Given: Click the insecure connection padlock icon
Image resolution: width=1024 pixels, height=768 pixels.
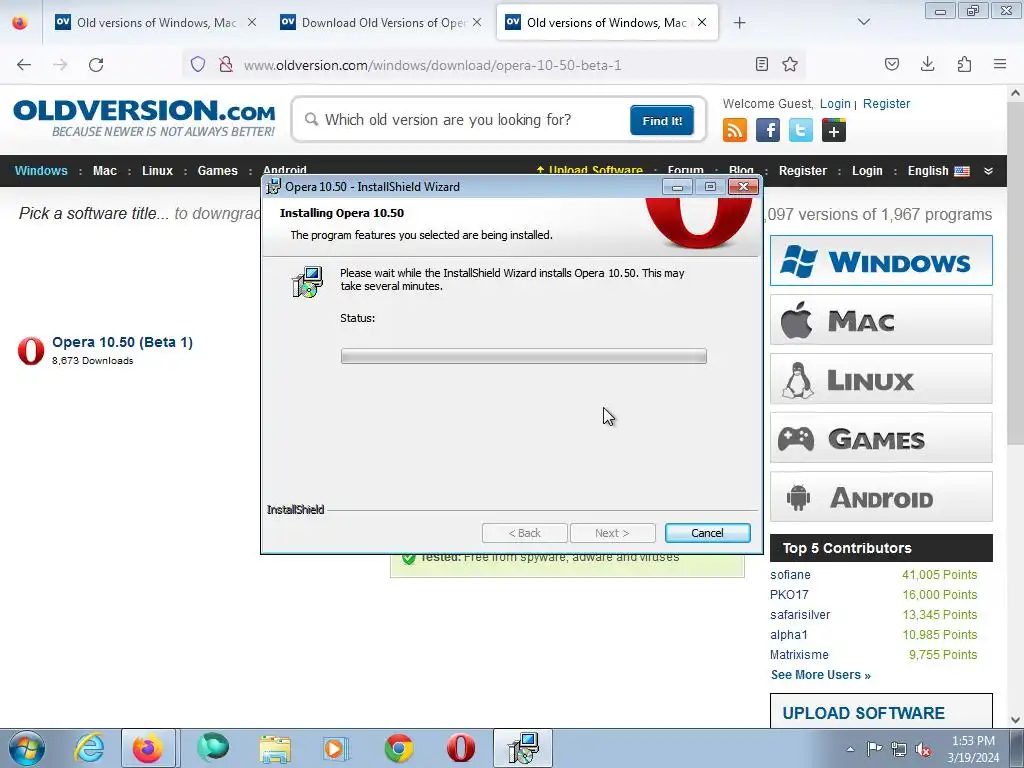Looking at the screenshot, I should coord(226,64).
